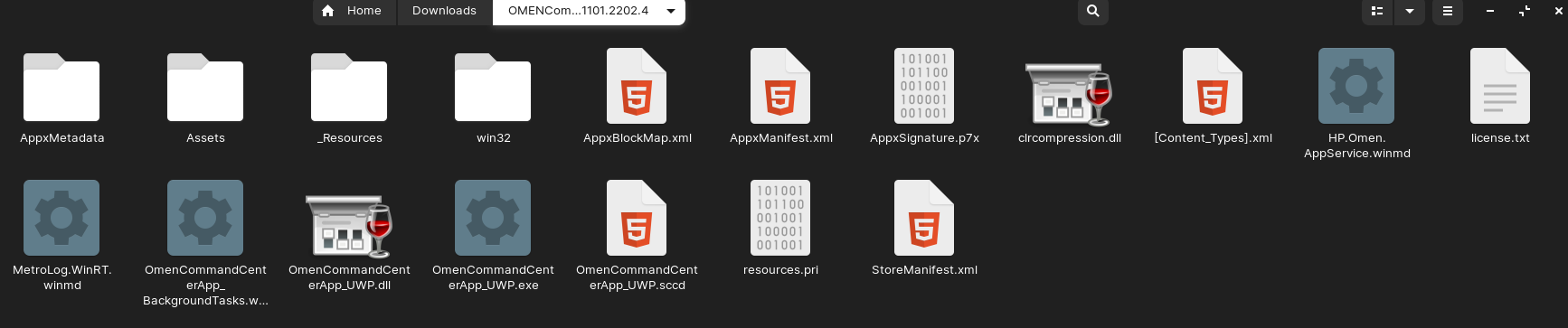Click the 'MetroLog.WinRT.winmd' file name label
Viewport: 1568px width, 328px height.
61,277
